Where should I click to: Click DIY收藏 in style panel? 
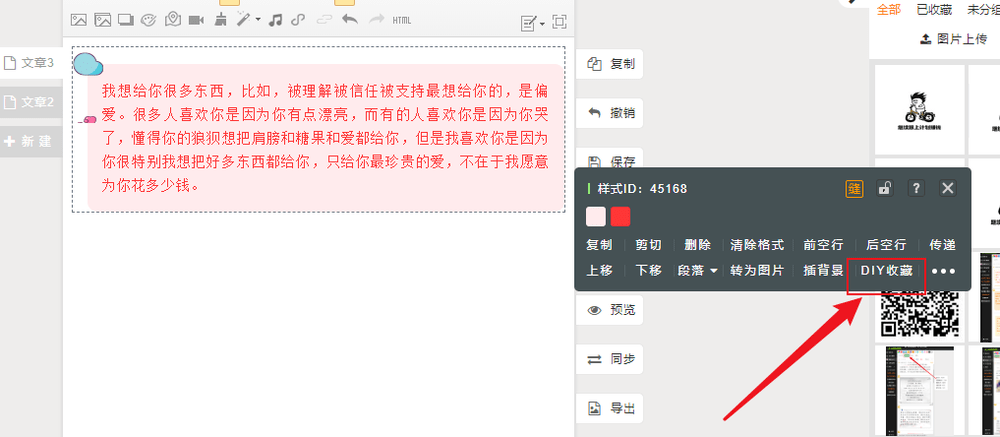[886, 270]
